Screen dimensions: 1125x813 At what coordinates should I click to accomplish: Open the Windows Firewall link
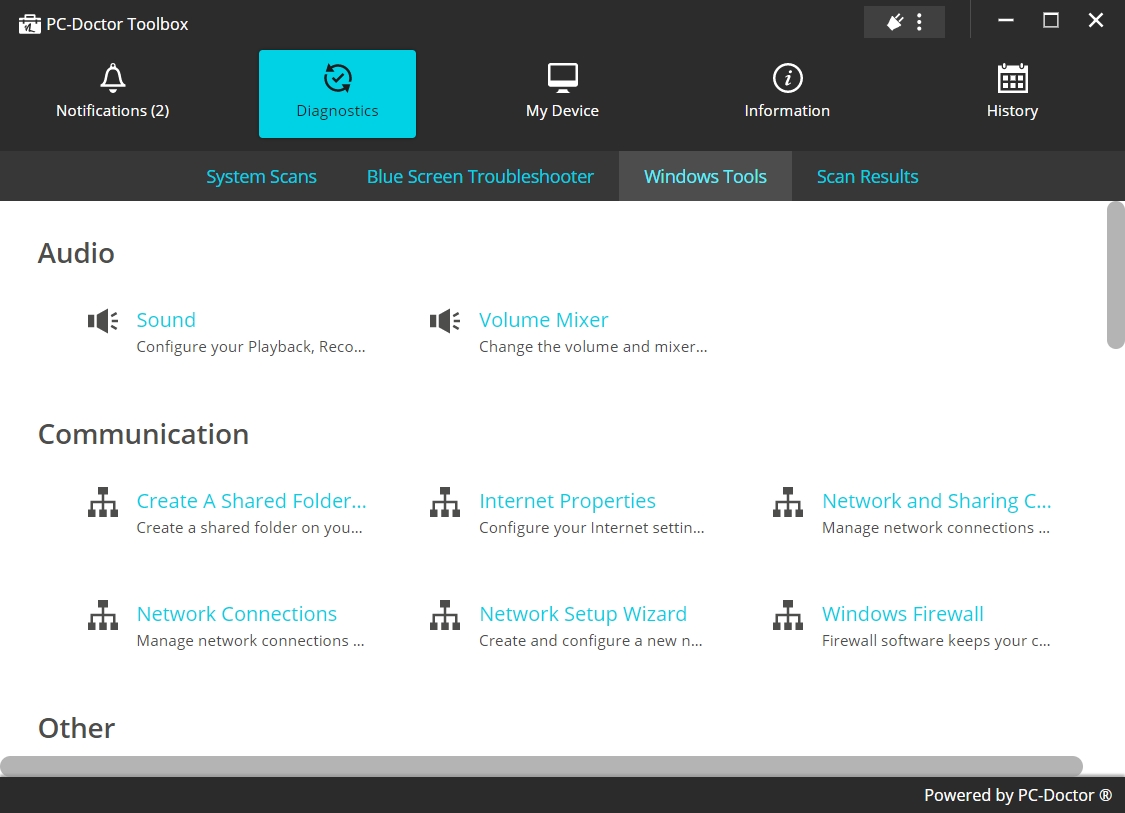(902, 614)
